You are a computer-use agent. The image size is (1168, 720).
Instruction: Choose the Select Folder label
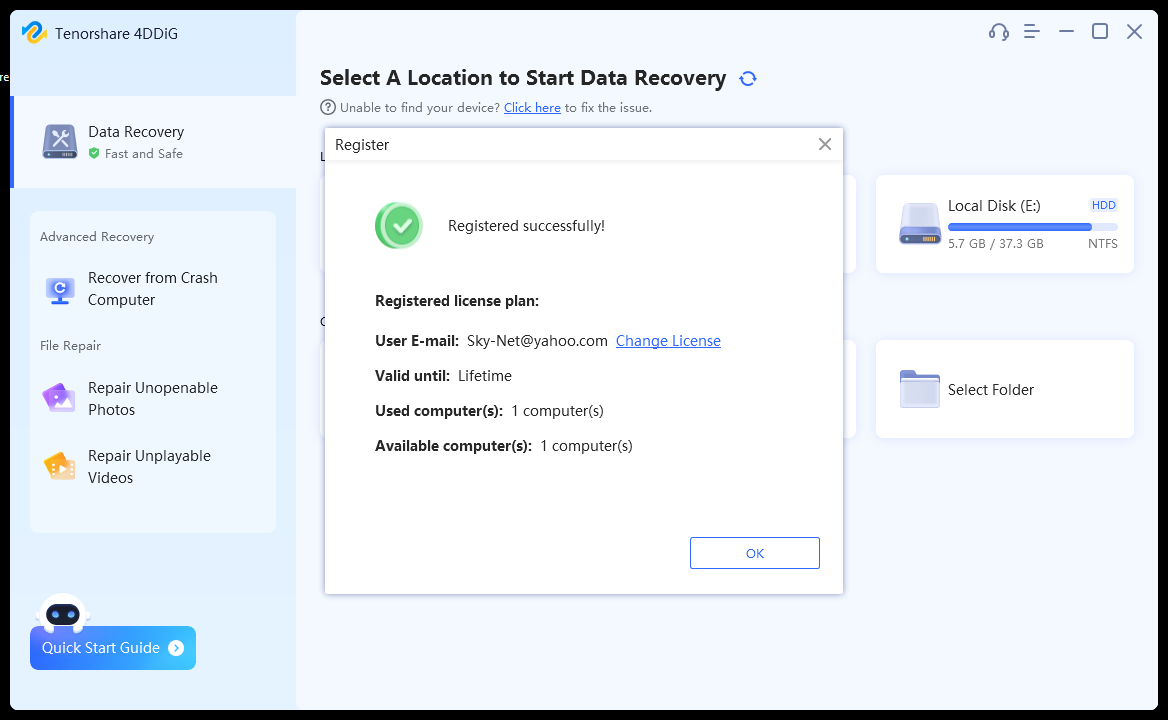tap(991, 389)
